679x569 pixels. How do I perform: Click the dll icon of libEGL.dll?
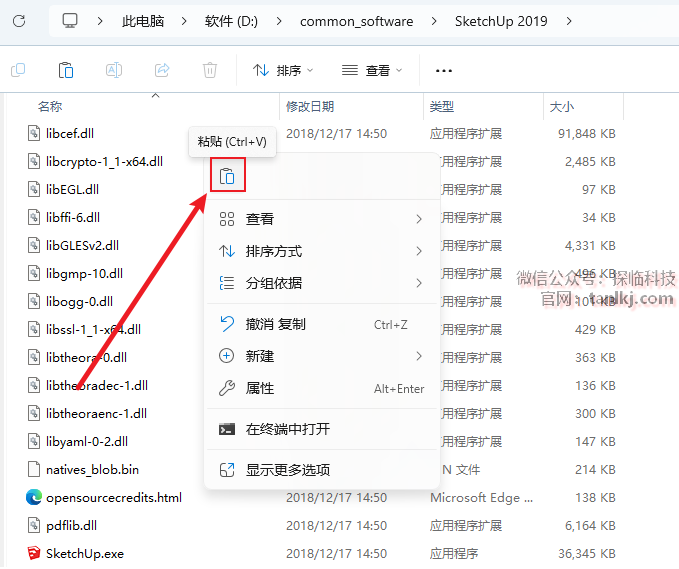click(x=34, y=189)
